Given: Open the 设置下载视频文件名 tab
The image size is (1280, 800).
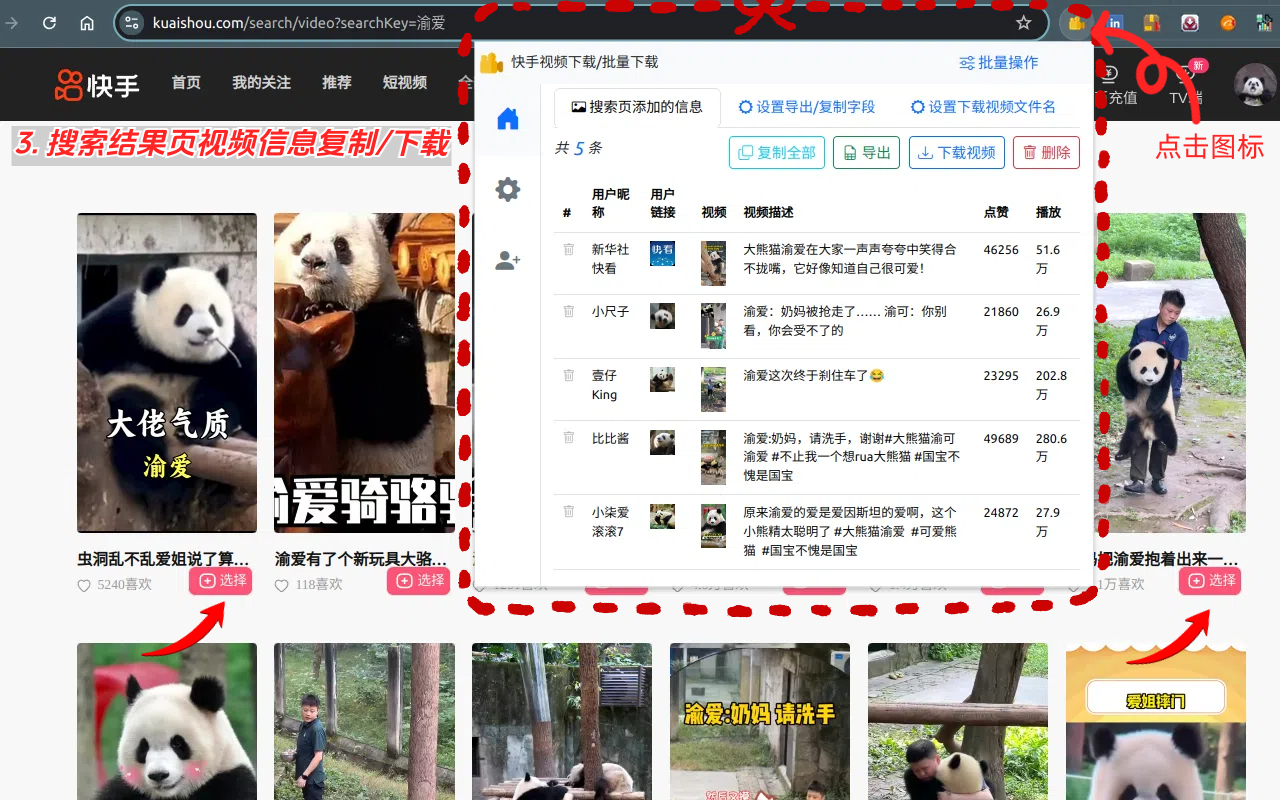Looking at the screenshot, I should pyautogui.click(x=983, y=107).
